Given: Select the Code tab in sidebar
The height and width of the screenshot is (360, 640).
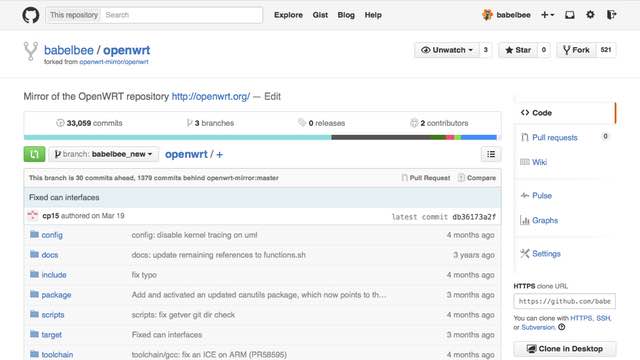Looking at the screenshot, I should tap(565, 113).
